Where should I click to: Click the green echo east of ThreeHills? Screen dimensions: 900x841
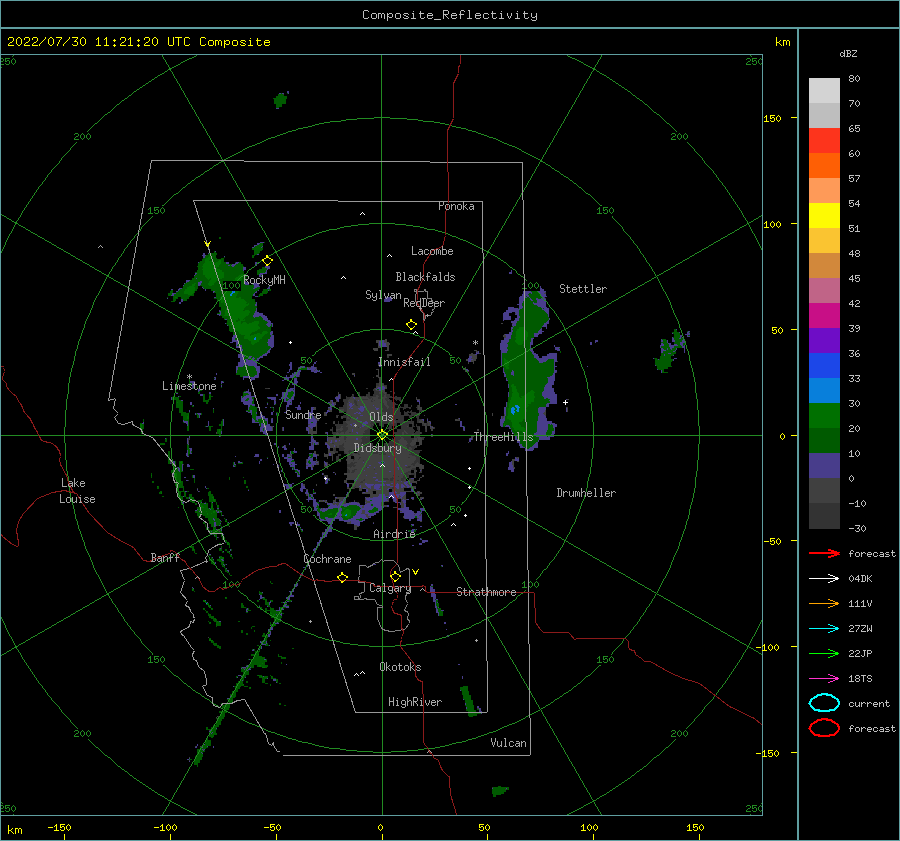pos(528,367)
